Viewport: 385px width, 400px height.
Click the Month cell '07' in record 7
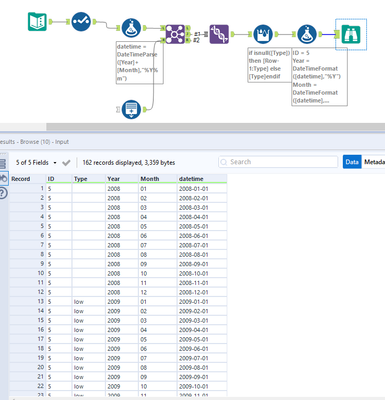point(158,245)
